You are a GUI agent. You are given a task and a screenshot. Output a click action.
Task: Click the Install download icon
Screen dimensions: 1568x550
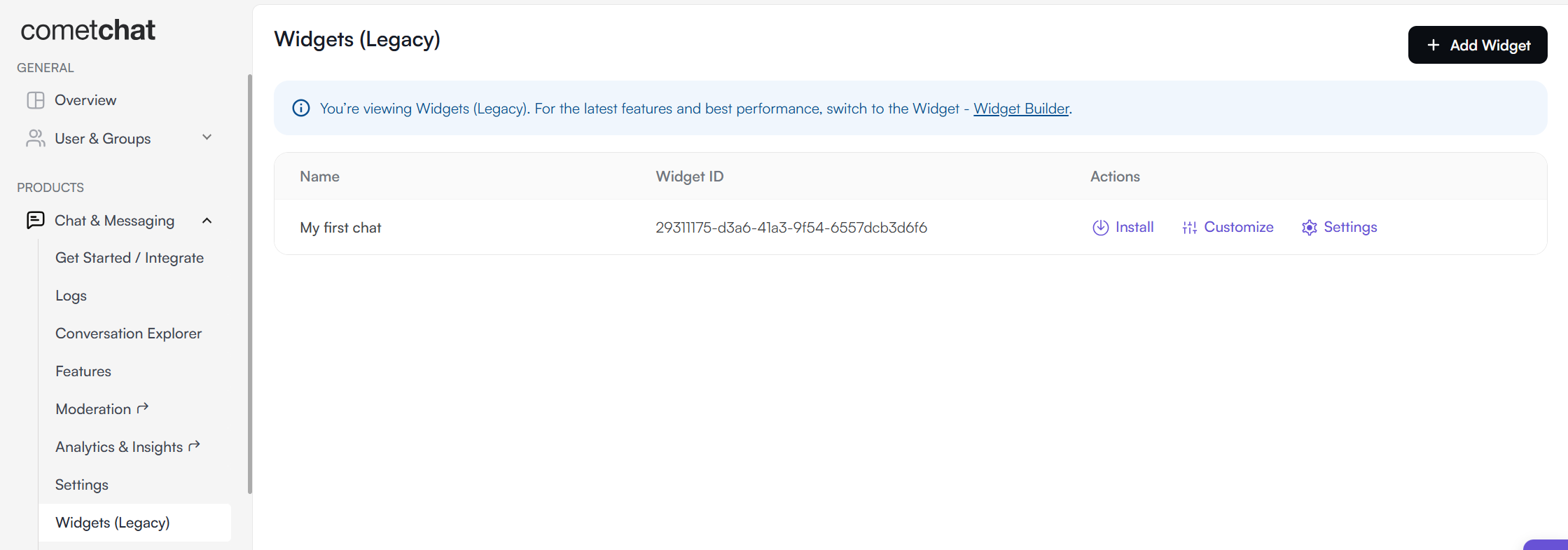coord(1100,227)
